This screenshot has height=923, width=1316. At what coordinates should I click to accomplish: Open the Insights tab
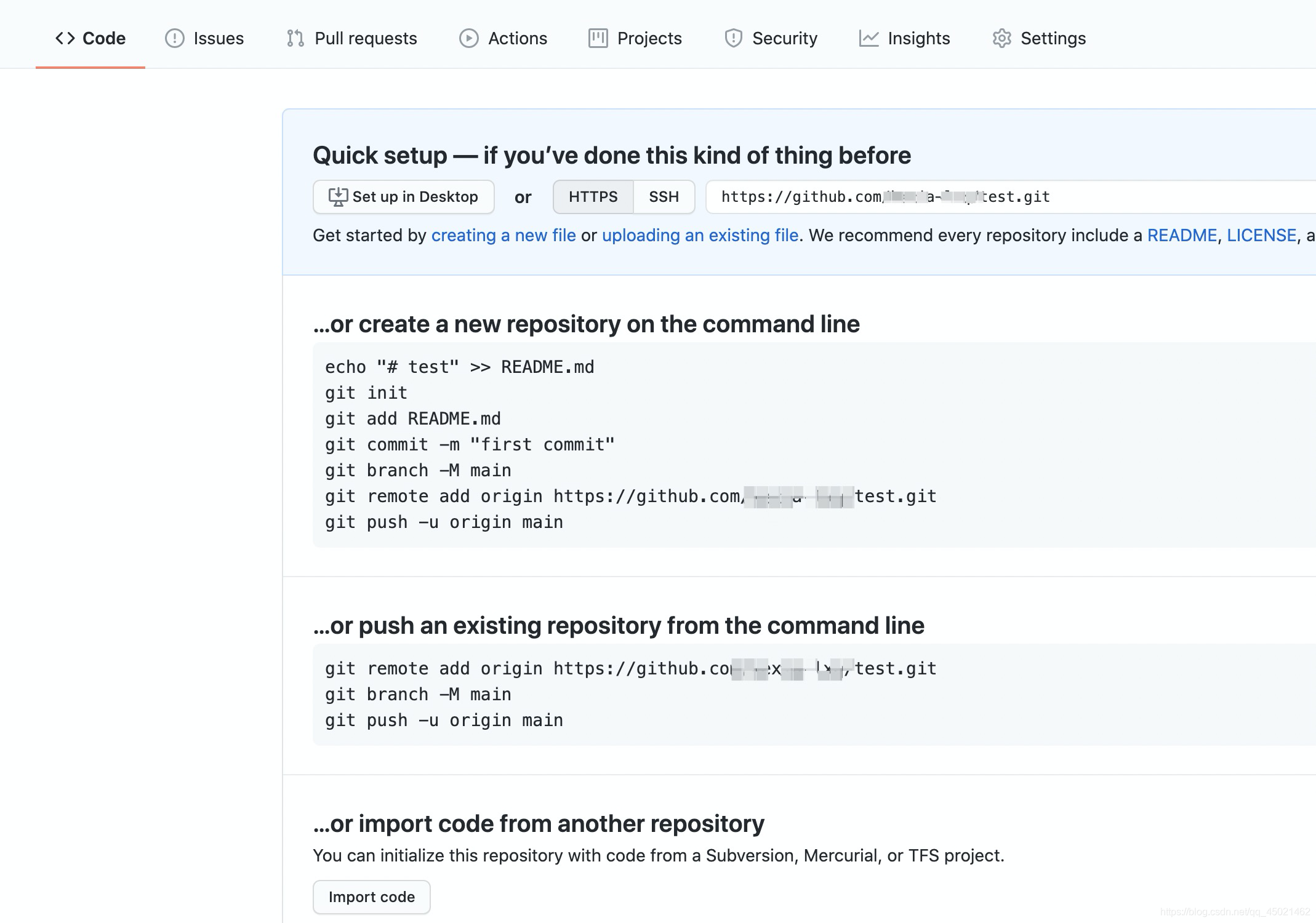tap(905, 38)
